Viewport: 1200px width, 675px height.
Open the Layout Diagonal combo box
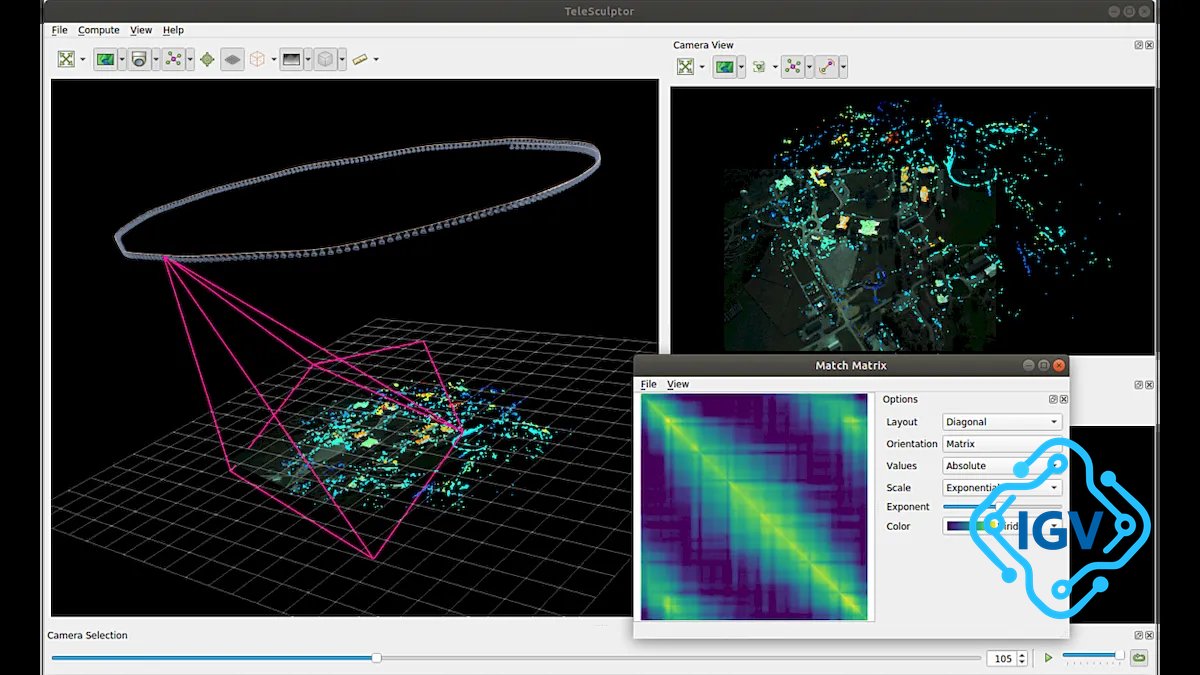point(1002,422)
